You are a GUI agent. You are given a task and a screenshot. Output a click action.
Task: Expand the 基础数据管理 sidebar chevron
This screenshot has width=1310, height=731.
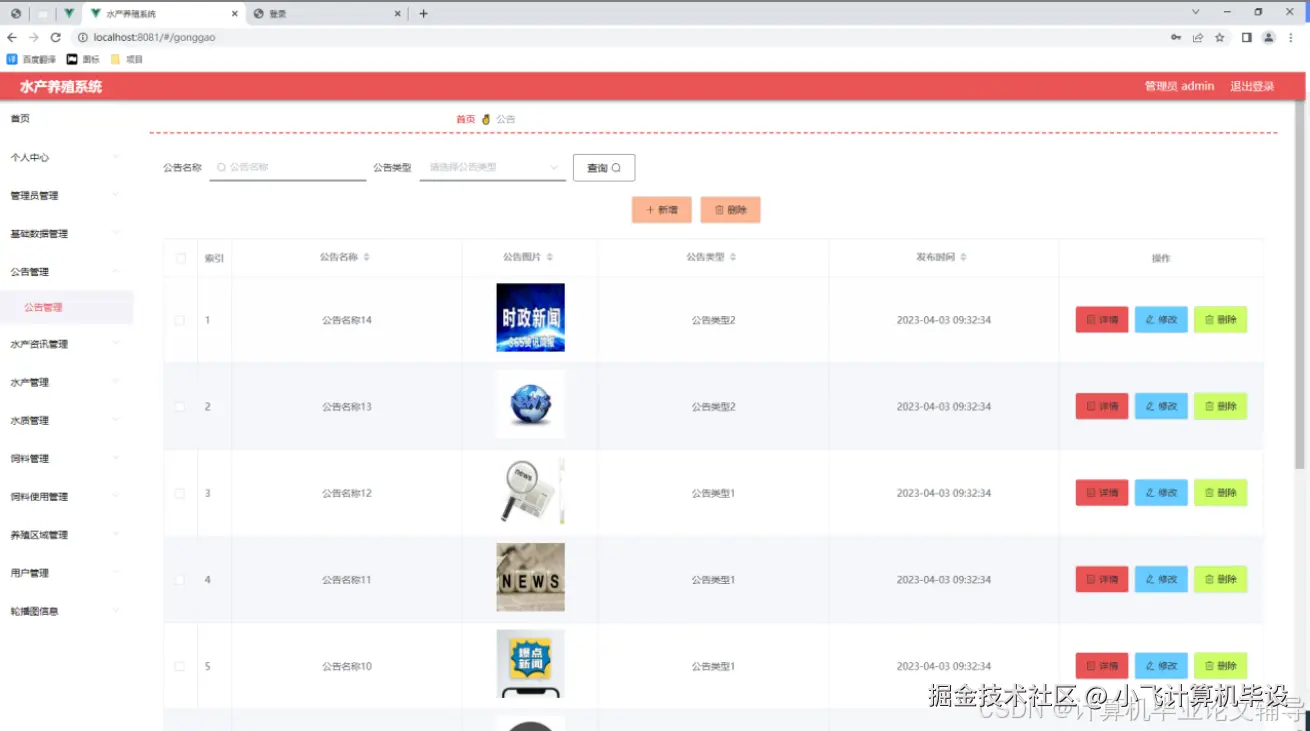pyautogui.click(x=116, y=233)
